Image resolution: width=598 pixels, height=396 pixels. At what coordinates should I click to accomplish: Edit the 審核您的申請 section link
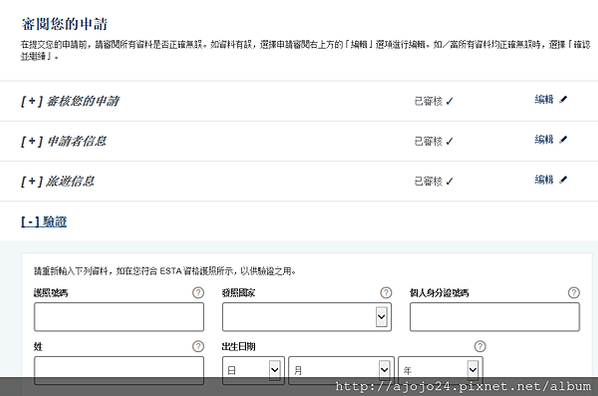(x=544, y=100)
